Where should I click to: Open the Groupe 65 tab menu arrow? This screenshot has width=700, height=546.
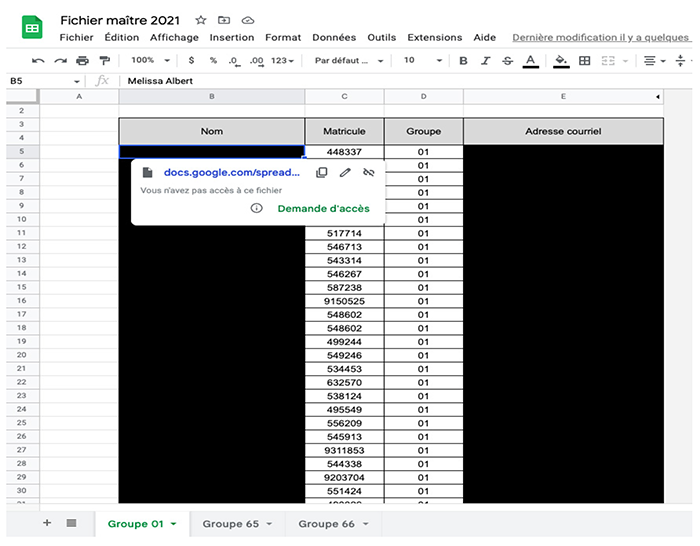pyautogui.click(x=269, y=524)
